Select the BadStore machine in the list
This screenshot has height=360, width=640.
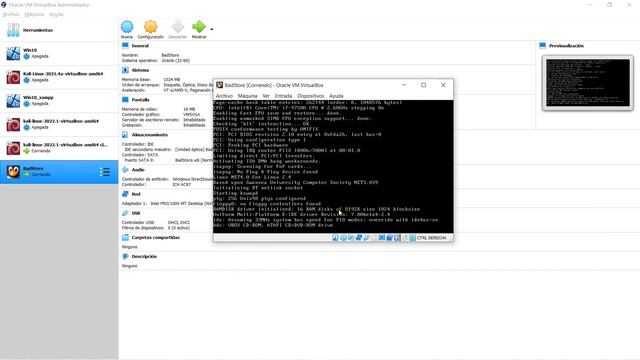(59, 172)
